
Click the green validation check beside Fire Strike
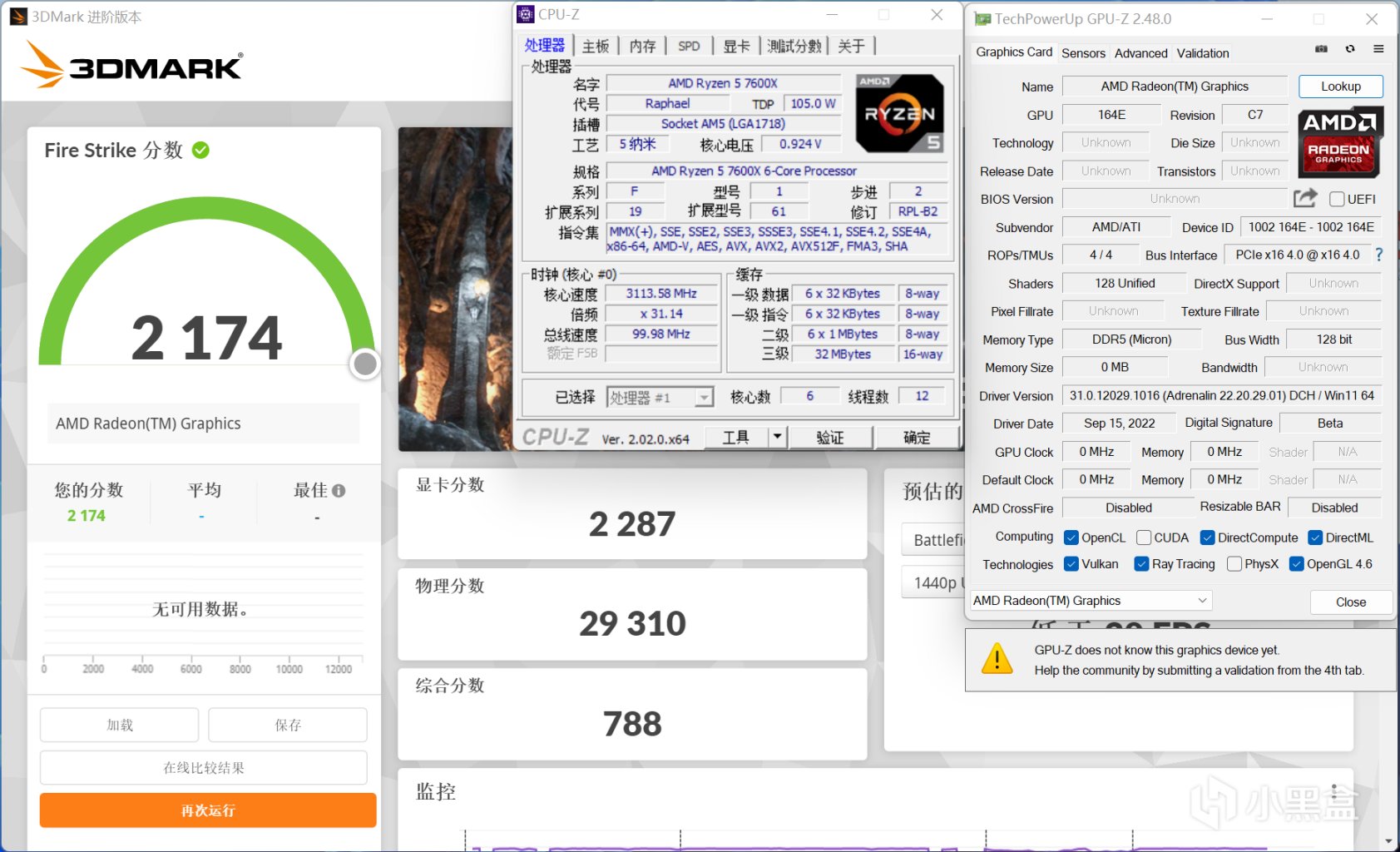click(x=200, y=151)
